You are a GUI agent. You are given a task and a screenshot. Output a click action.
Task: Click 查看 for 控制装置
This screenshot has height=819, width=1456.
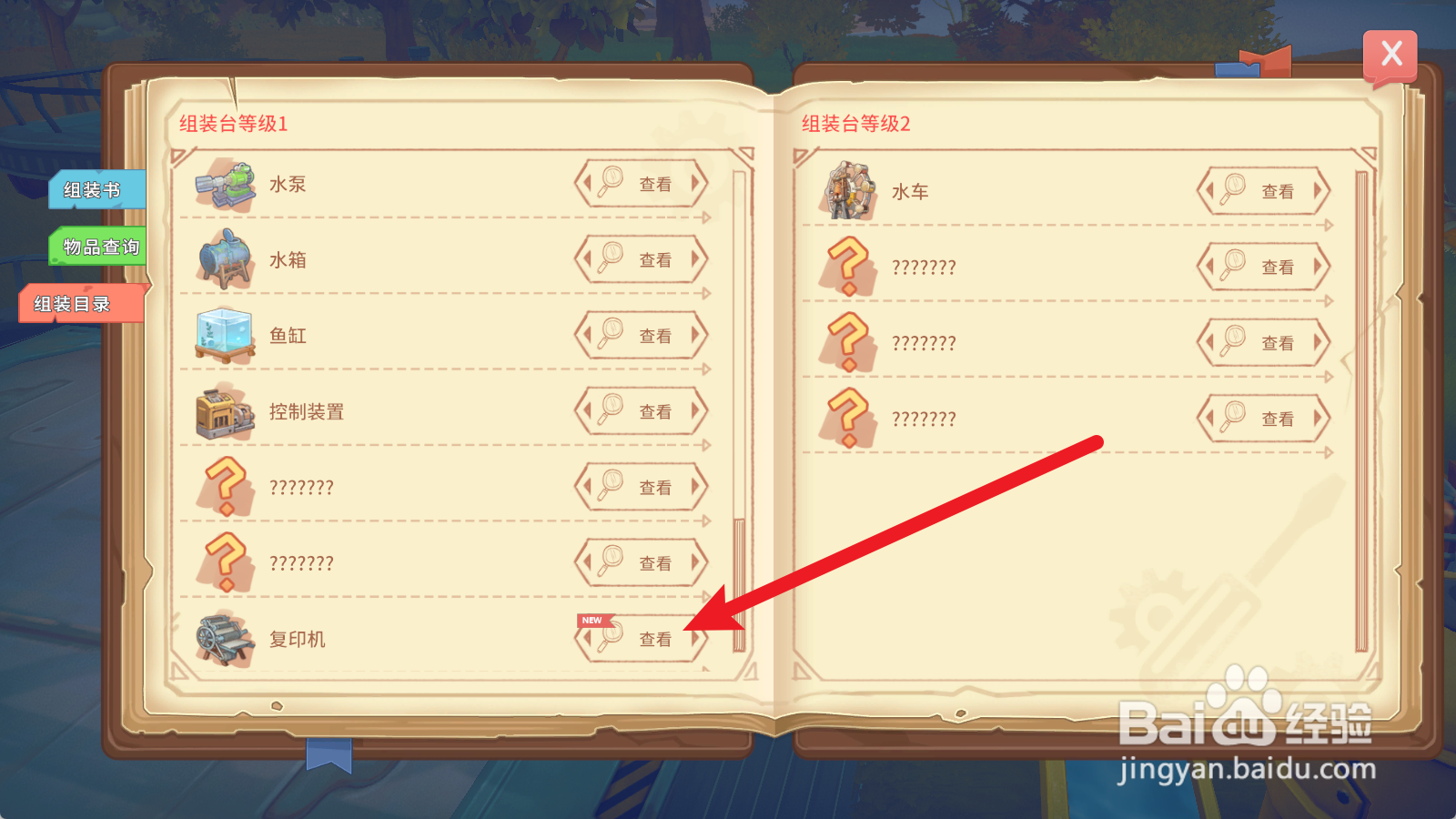[642, 411]
